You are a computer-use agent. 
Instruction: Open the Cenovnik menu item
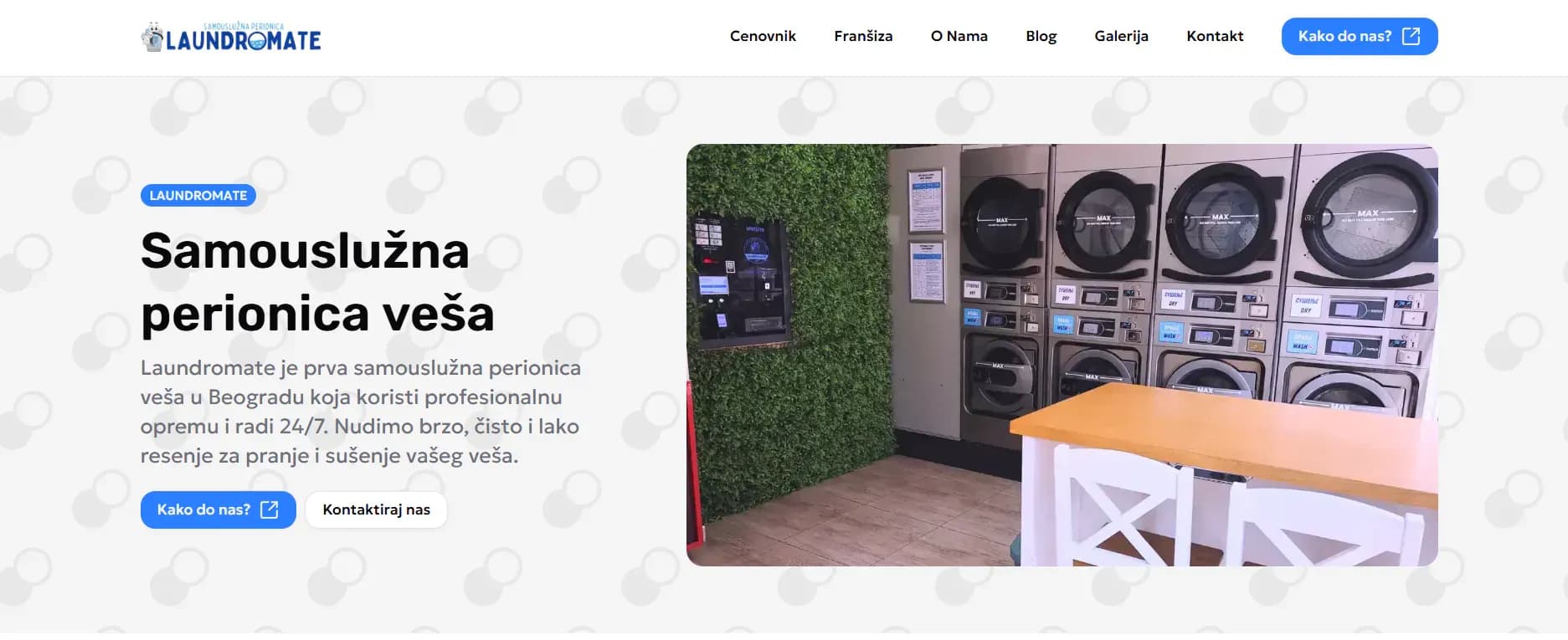[x=763, y=36]
